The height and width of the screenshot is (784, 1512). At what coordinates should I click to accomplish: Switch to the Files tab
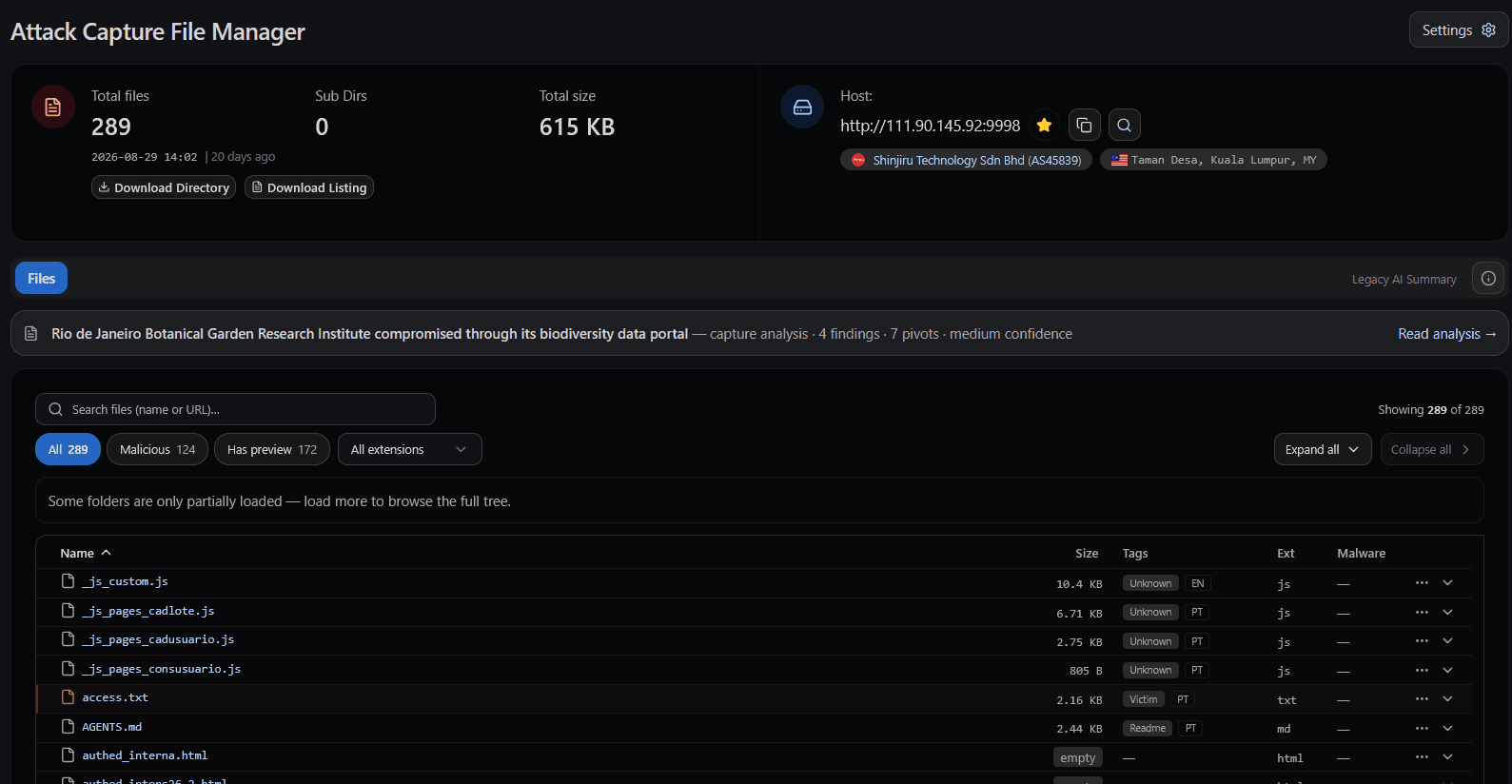(x=41, y=279)
